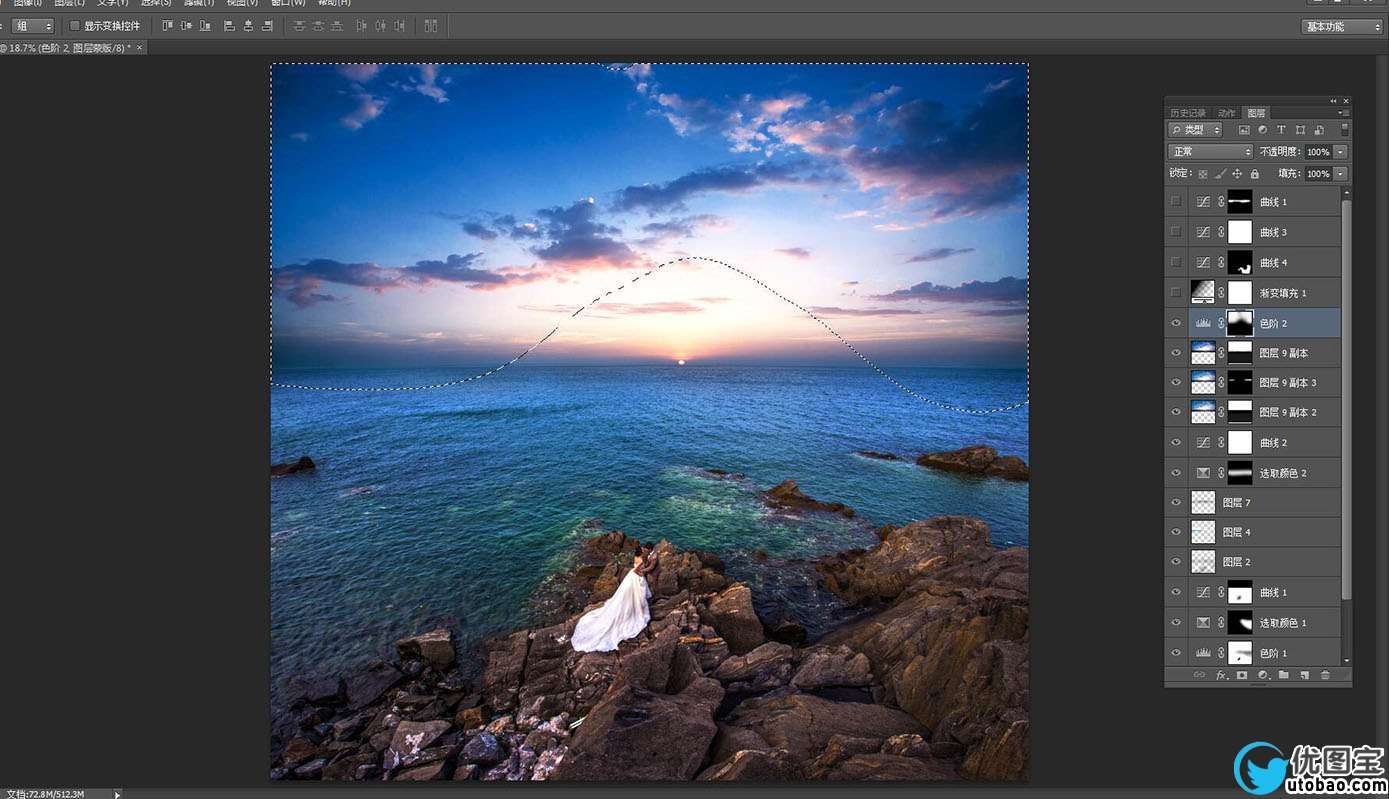Show the hidden 曲线 4 layer
Screen dimensions: 1389x799
pos(1176,262)
